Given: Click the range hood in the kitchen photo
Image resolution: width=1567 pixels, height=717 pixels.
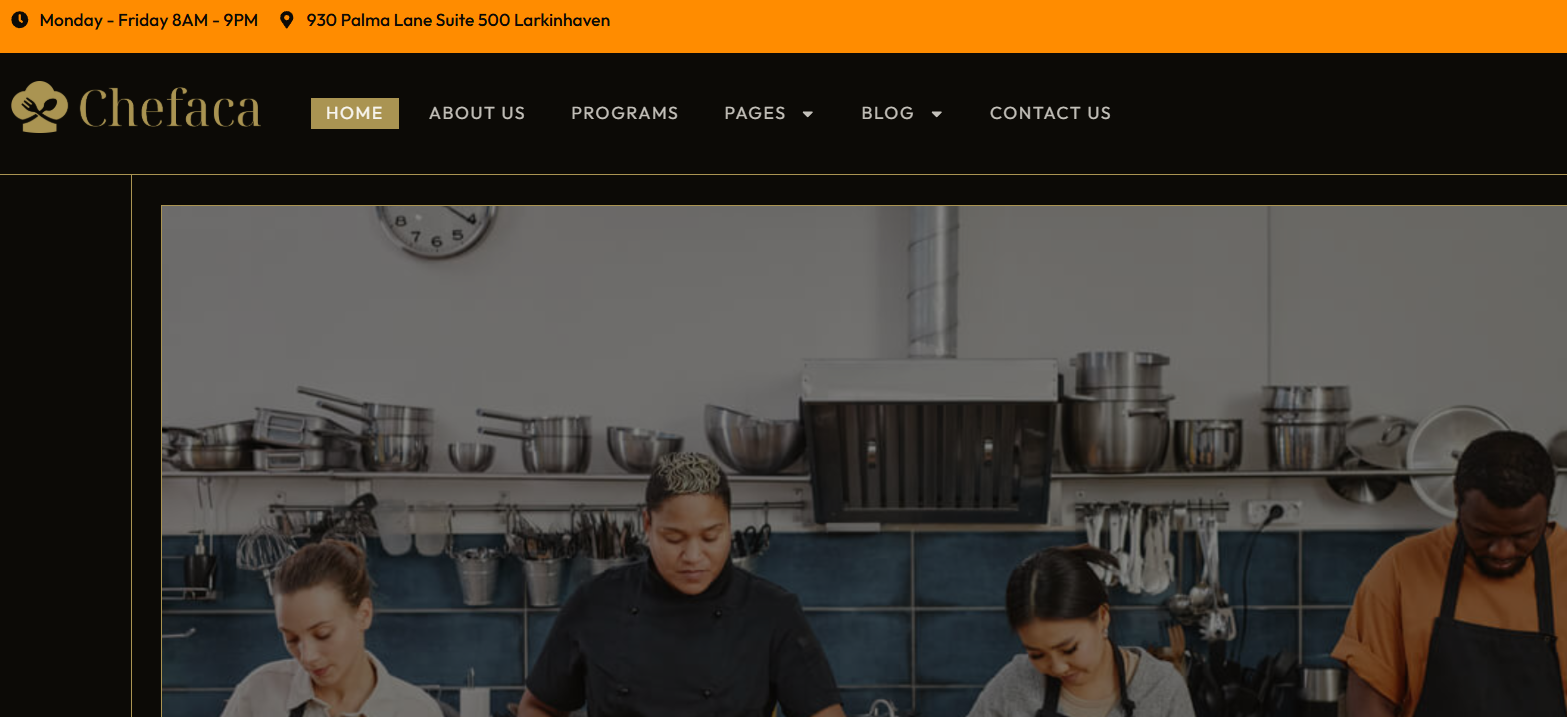Looking at the screenshot, I should 930,440.
